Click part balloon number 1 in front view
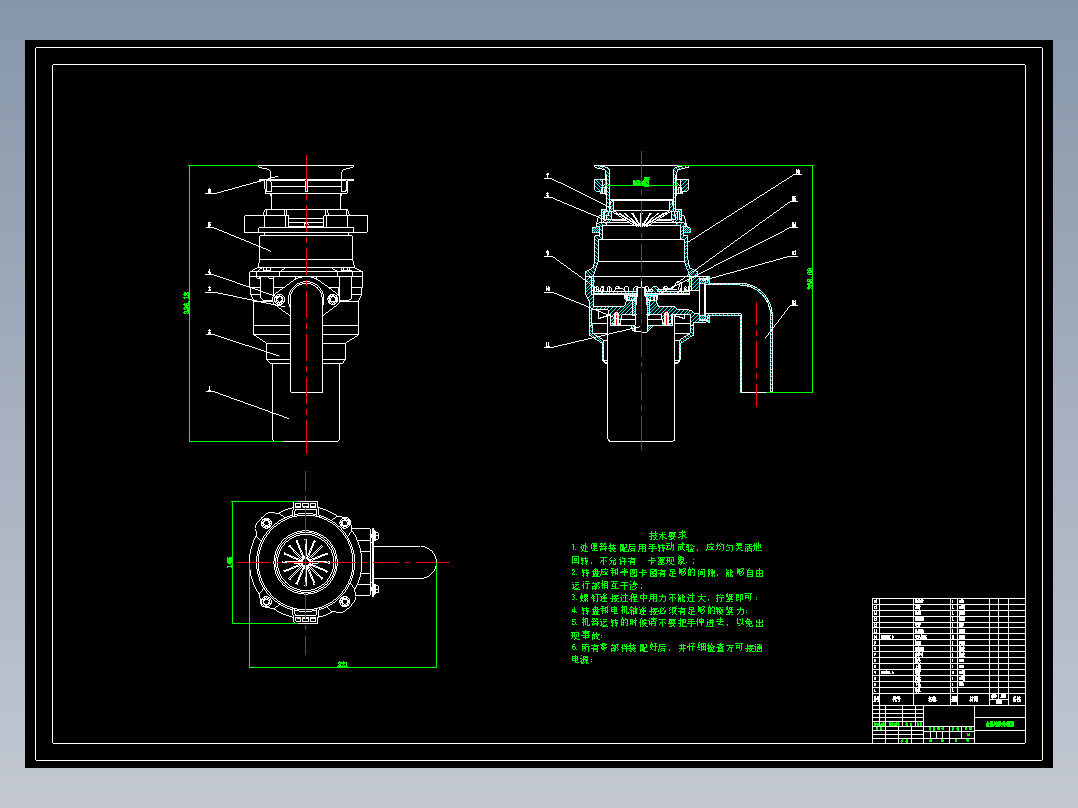 [209, 389]
